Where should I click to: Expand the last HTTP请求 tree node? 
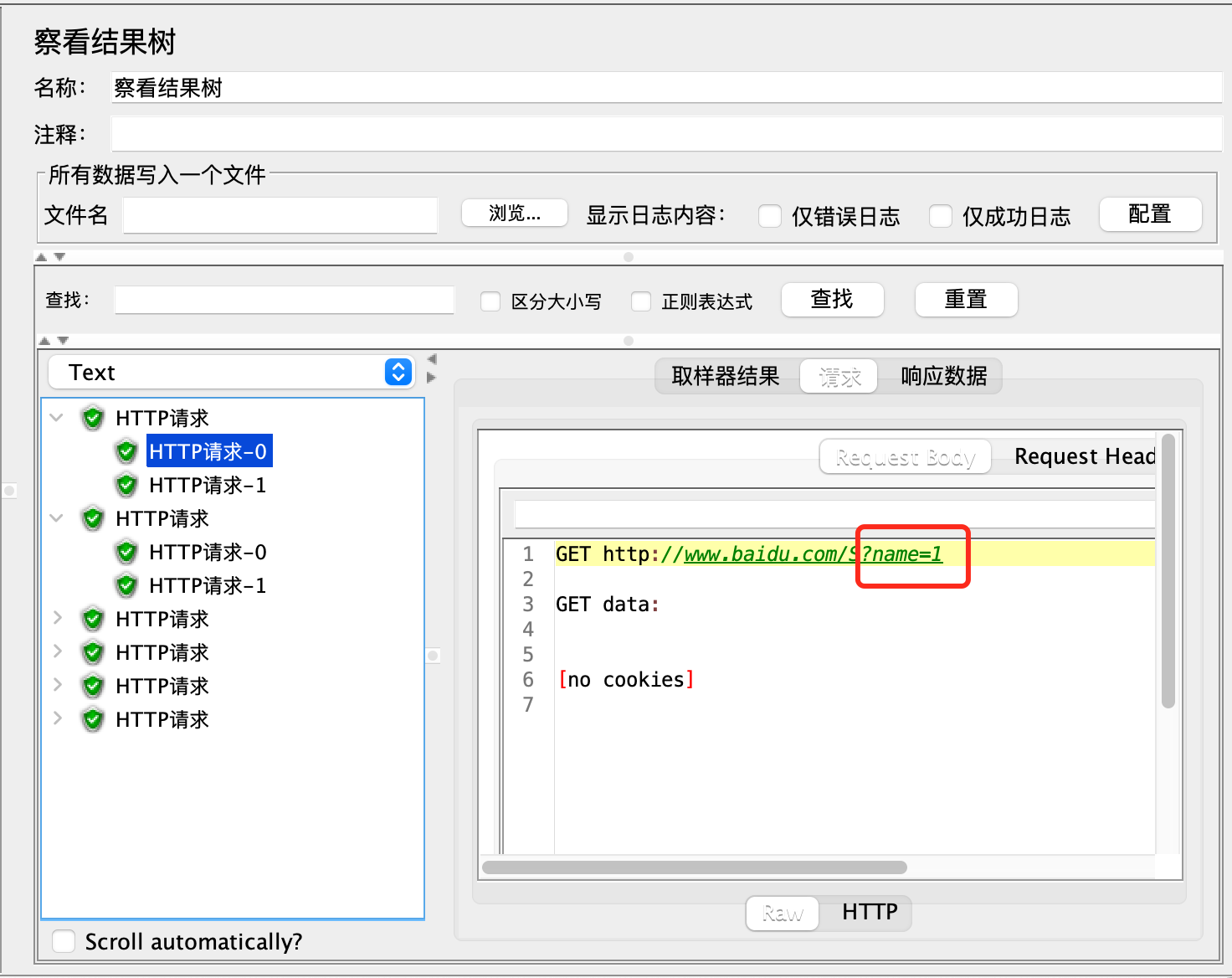point(57,718)
